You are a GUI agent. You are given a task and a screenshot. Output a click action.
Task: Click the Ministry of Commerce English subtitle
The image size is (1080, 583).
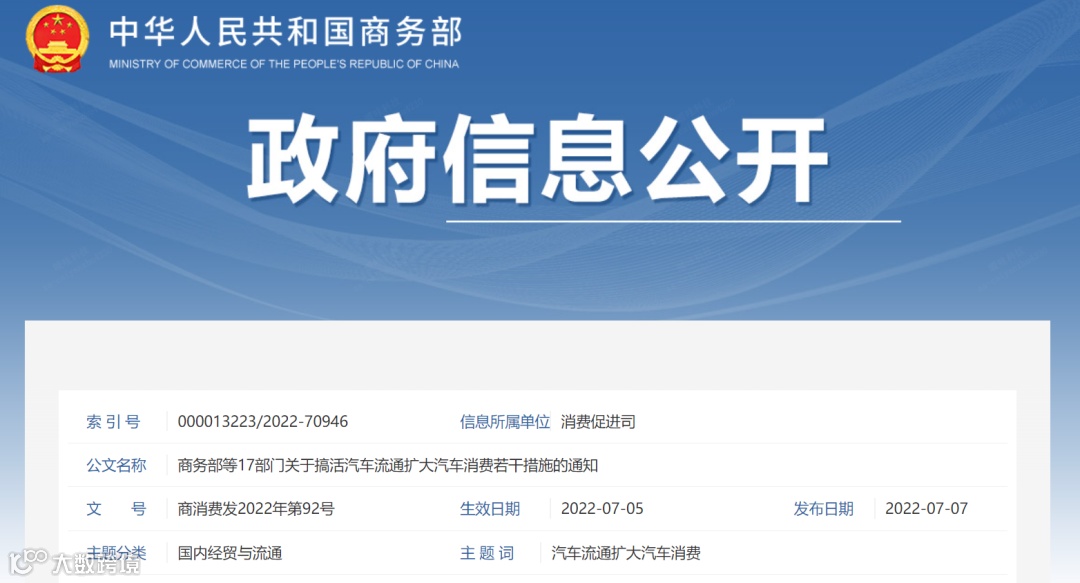(x=284, y=64)
